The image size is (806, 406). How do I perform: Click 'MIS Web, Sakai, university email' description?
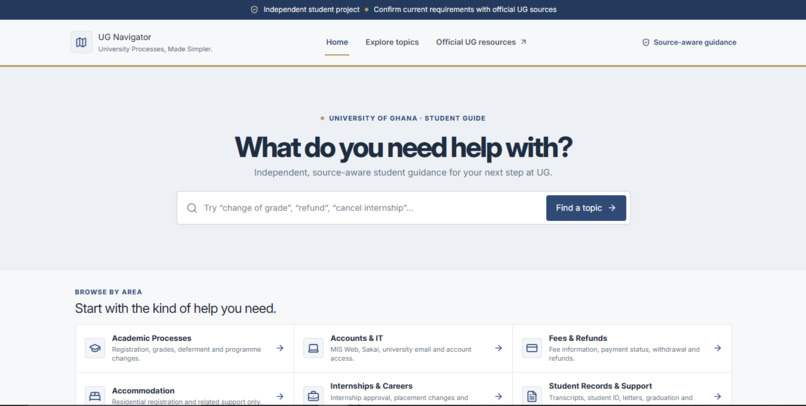401,354
